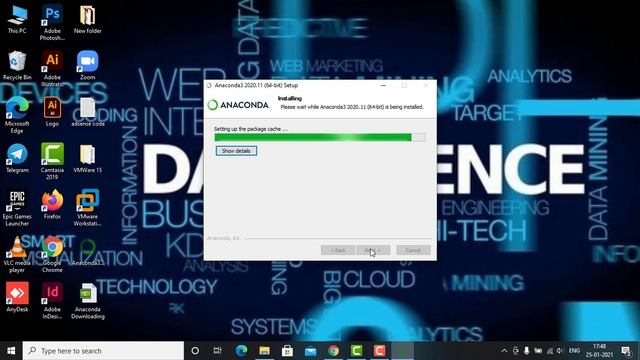This screenshot has width=640, height=360.
Task: Click the Show details button
Action: pos(236,151)
